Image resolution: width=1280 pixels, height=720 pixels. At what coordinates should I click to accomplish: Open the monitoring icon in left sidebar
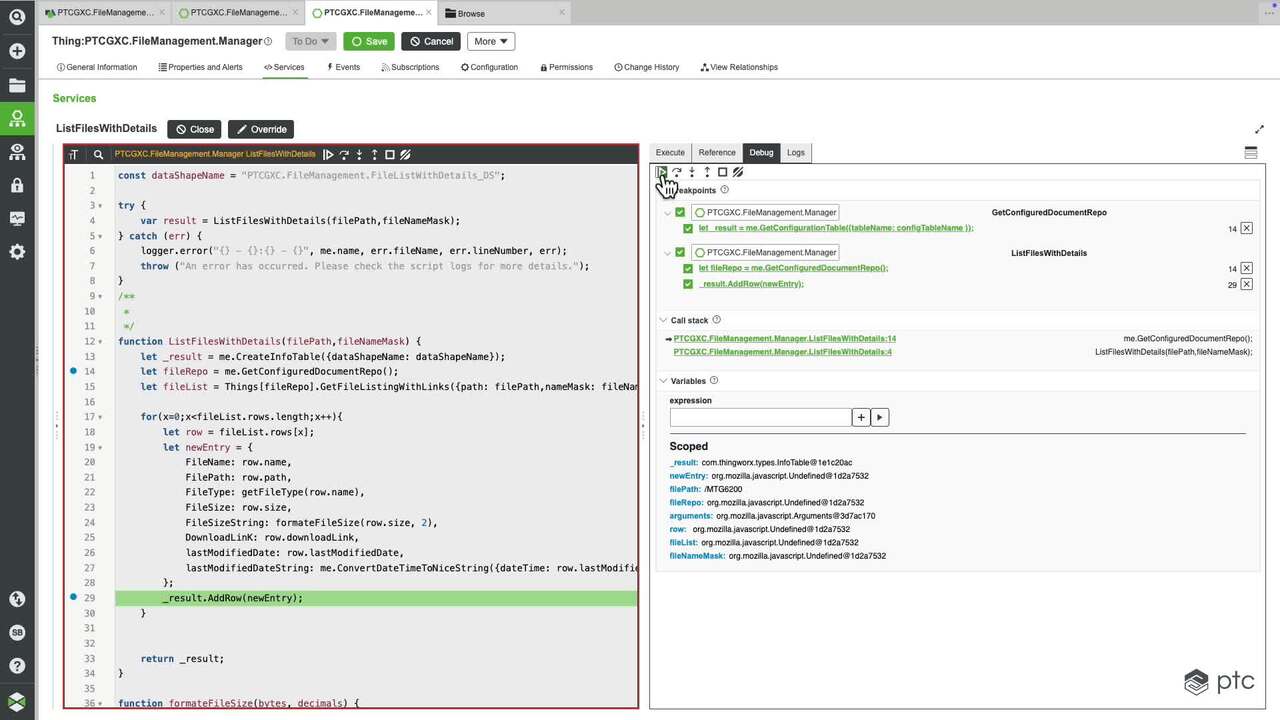[x=17, y=219]
